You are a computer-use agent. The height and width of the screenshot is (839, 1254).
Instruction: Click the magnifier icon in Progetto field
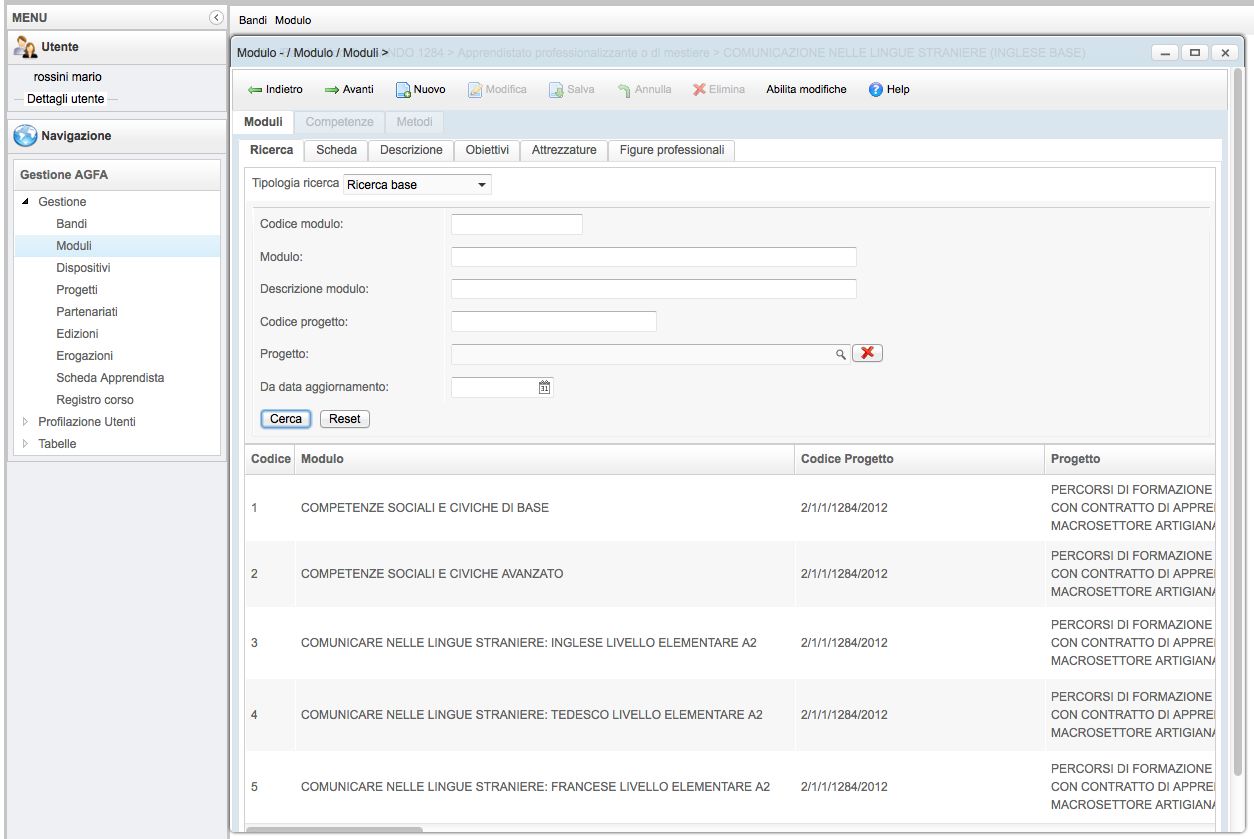[x=841, y=354]
